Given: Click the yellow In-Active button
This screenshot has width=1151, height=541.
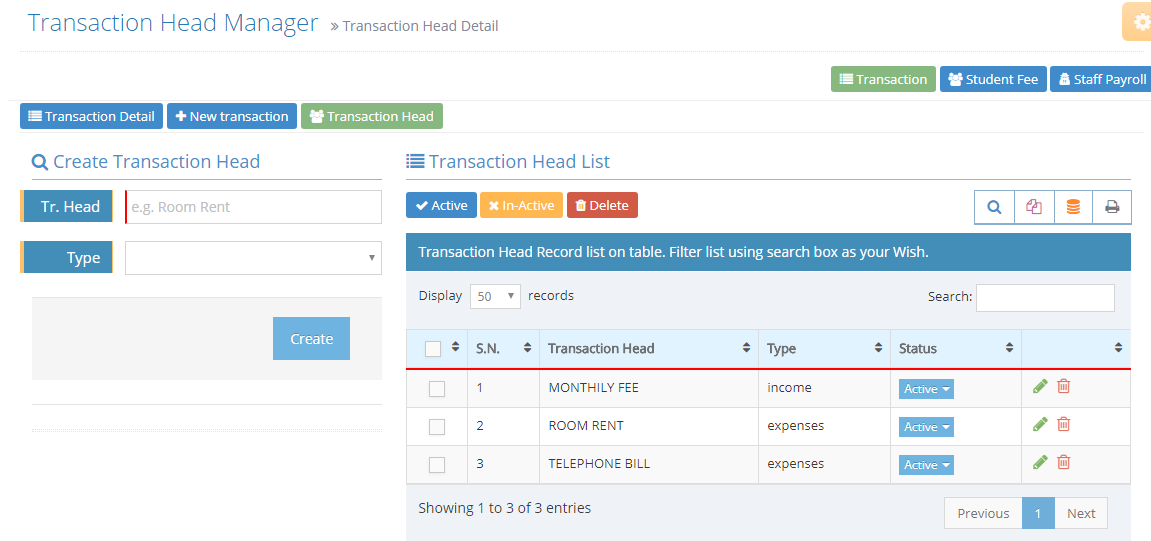Looking at the screenshot, I should click(521, 205).
